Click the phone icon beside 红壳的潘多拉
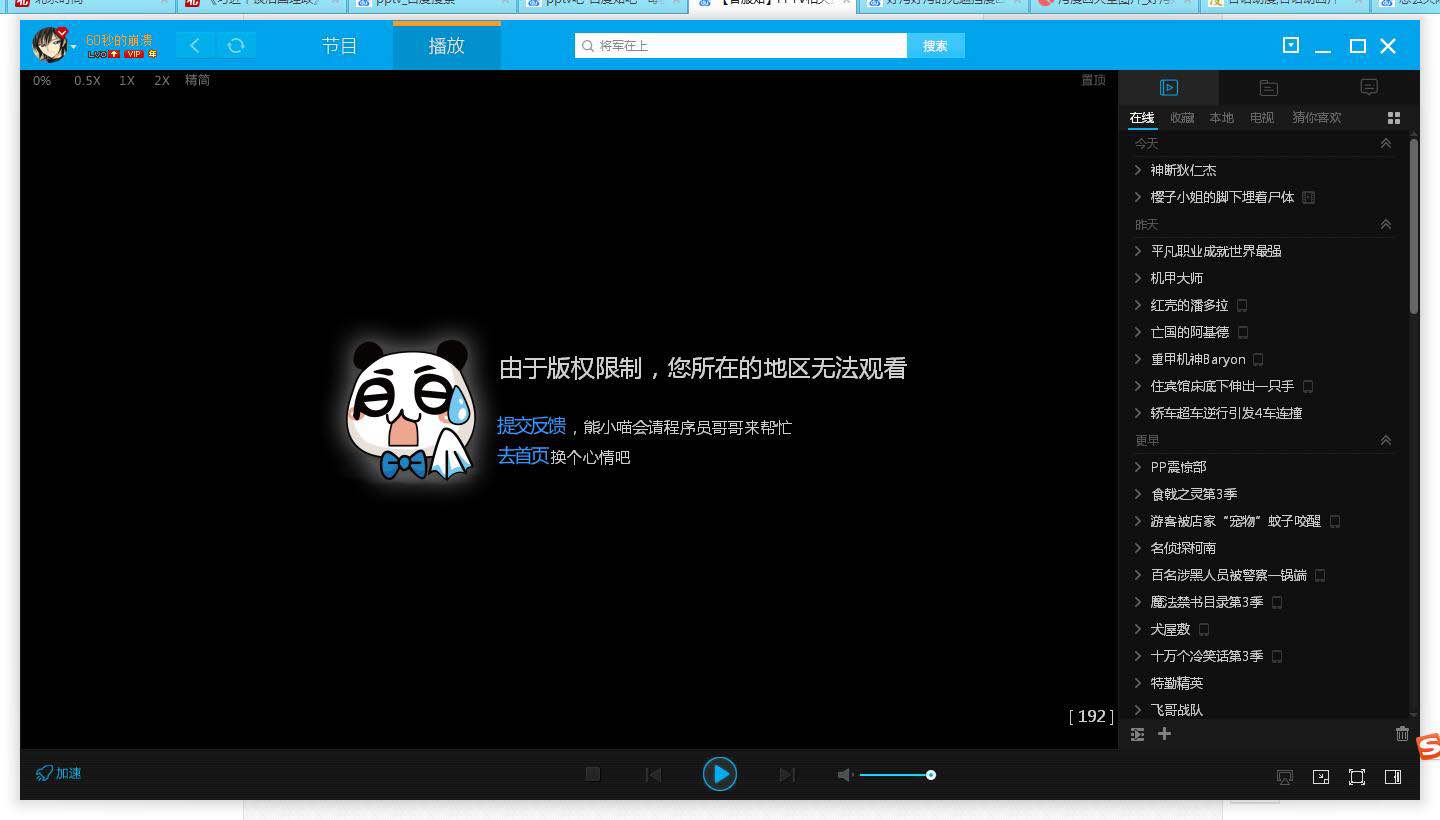1440x820 pixels. [1242, 305]
